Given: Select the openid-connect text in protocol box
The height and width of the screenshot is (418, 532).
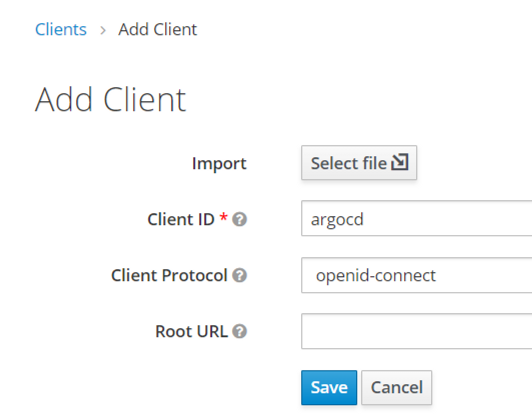Looking at the screenshot, I should pos(376,276).
